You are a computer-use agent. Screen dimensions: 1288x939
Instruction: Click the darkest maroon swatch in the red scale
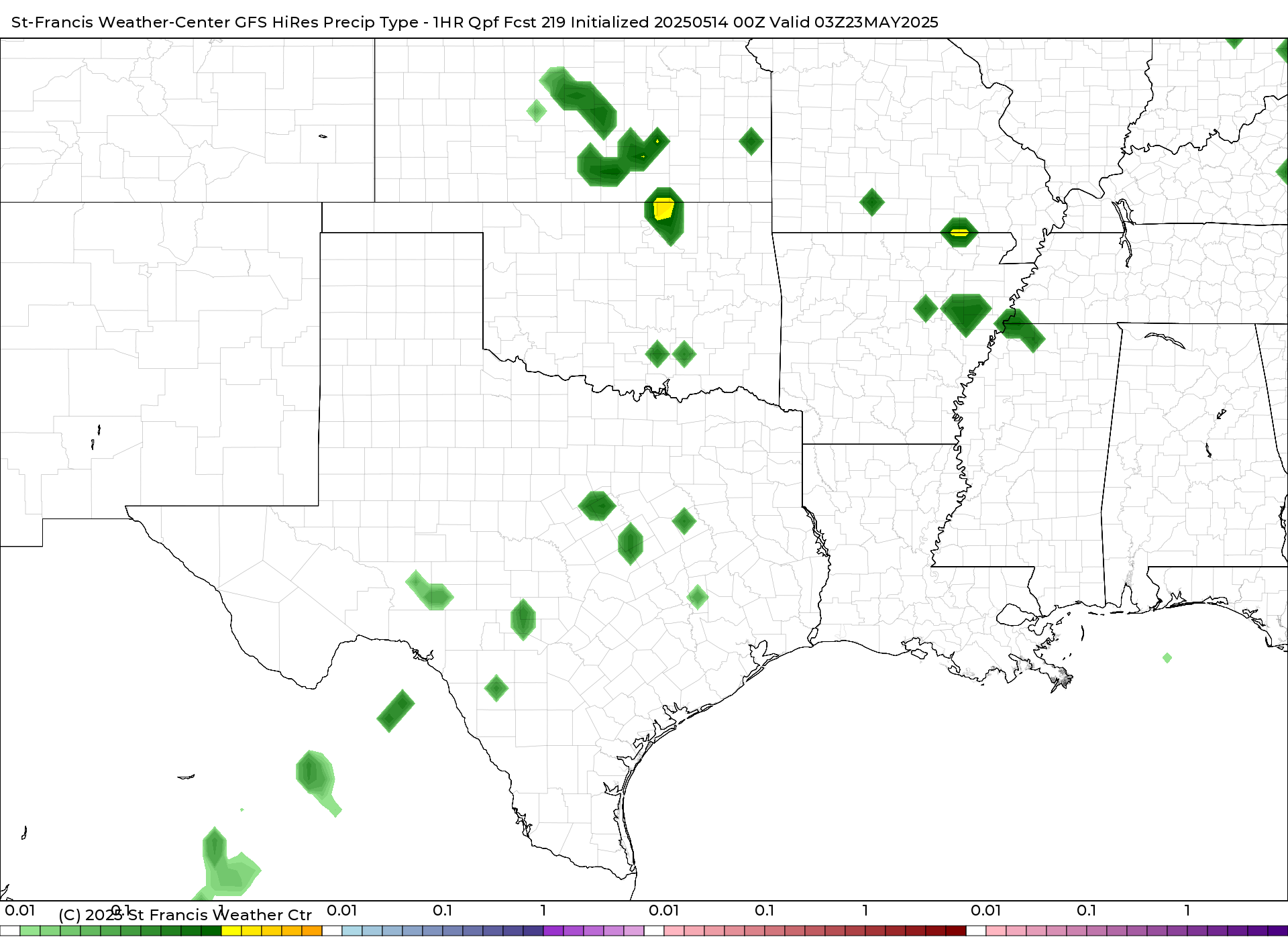click(956, 931)
